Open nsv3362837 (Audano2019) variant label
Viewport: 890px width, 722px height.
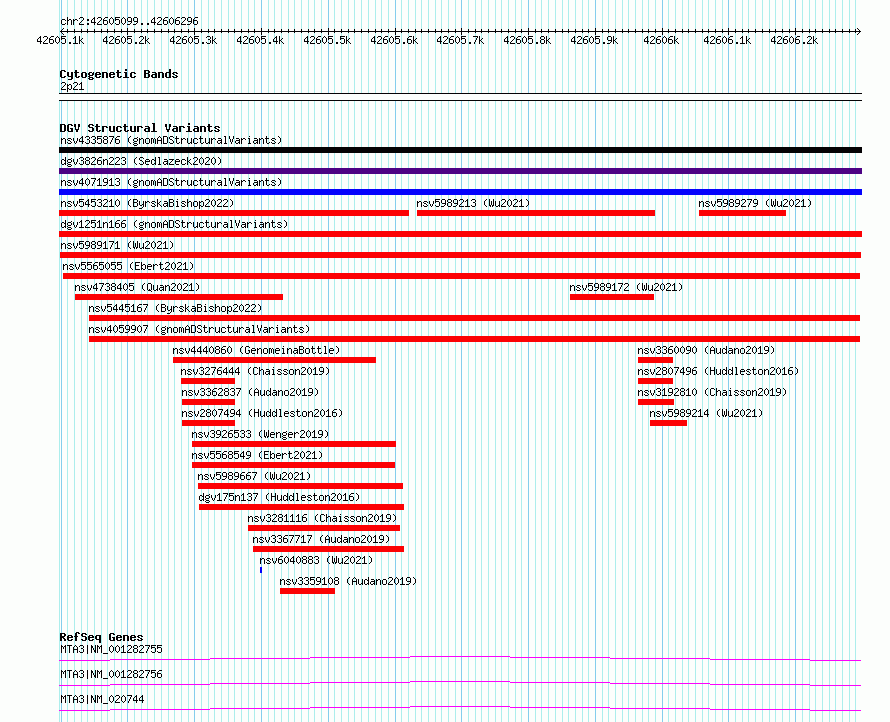coord(250,392)
